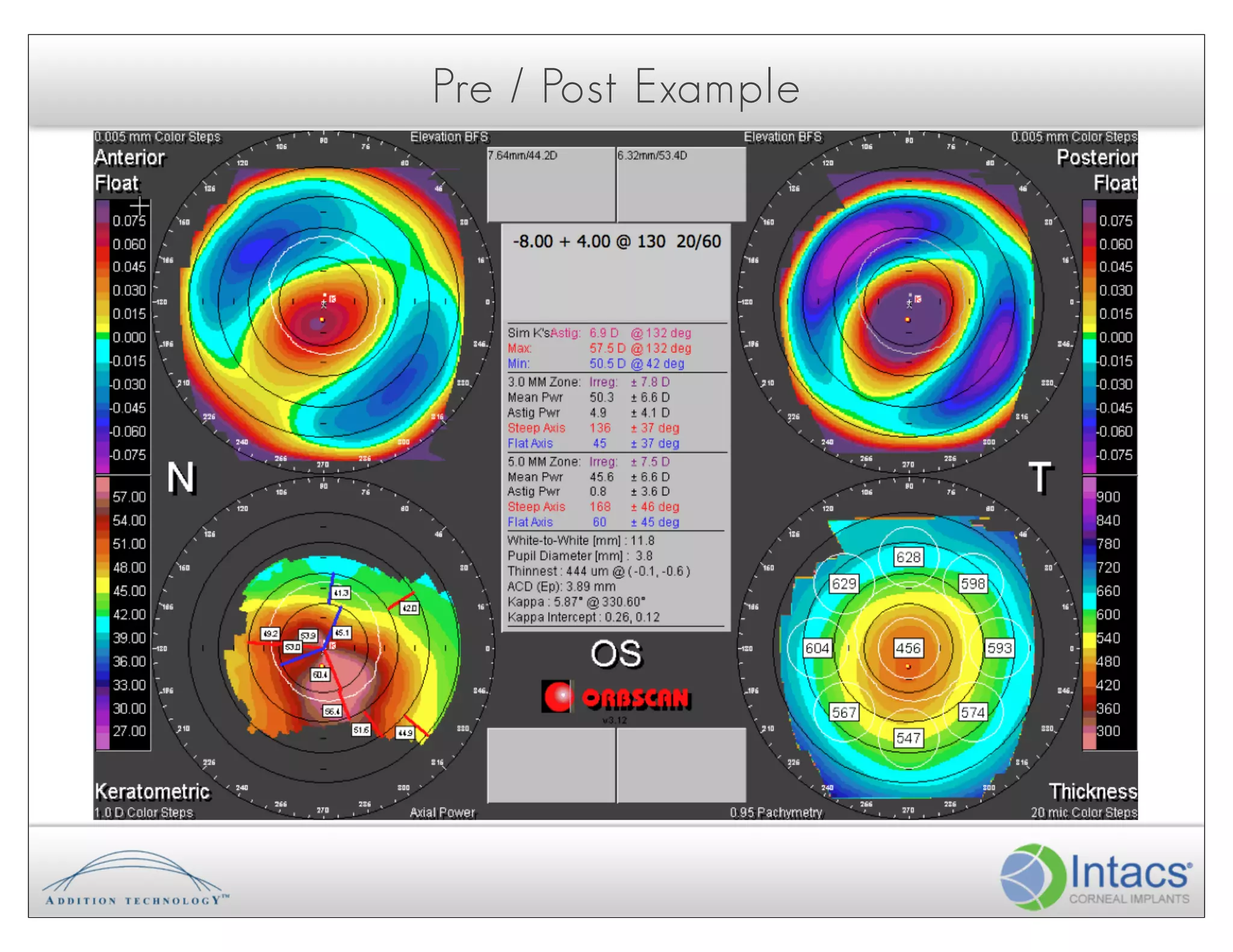This screenshot has width=1233, height=952.
Task: Click the Anterior Float map center
Action: [x=323, y=301]
